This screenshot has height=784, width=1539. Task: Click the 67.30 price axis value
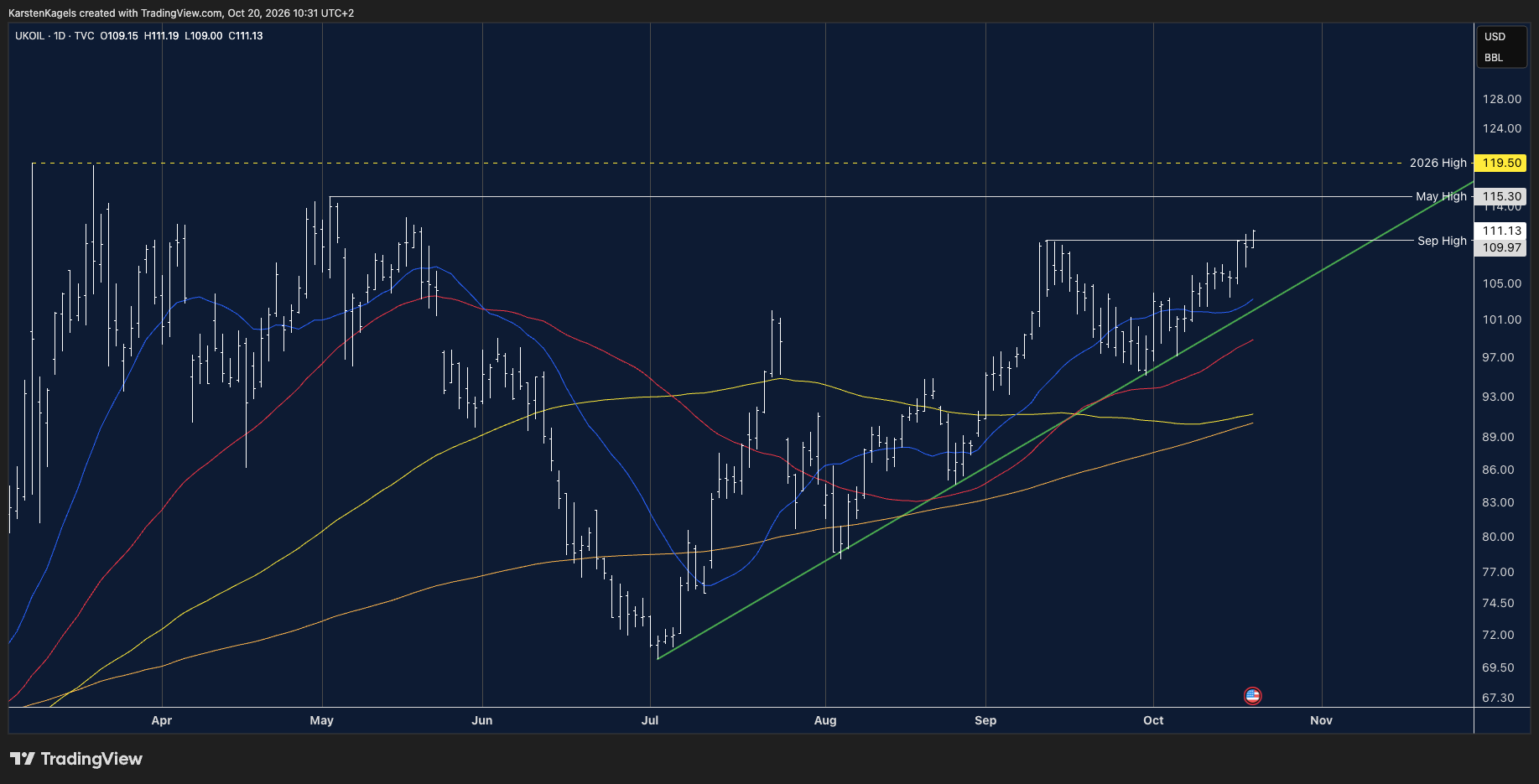click(1498, 698)
